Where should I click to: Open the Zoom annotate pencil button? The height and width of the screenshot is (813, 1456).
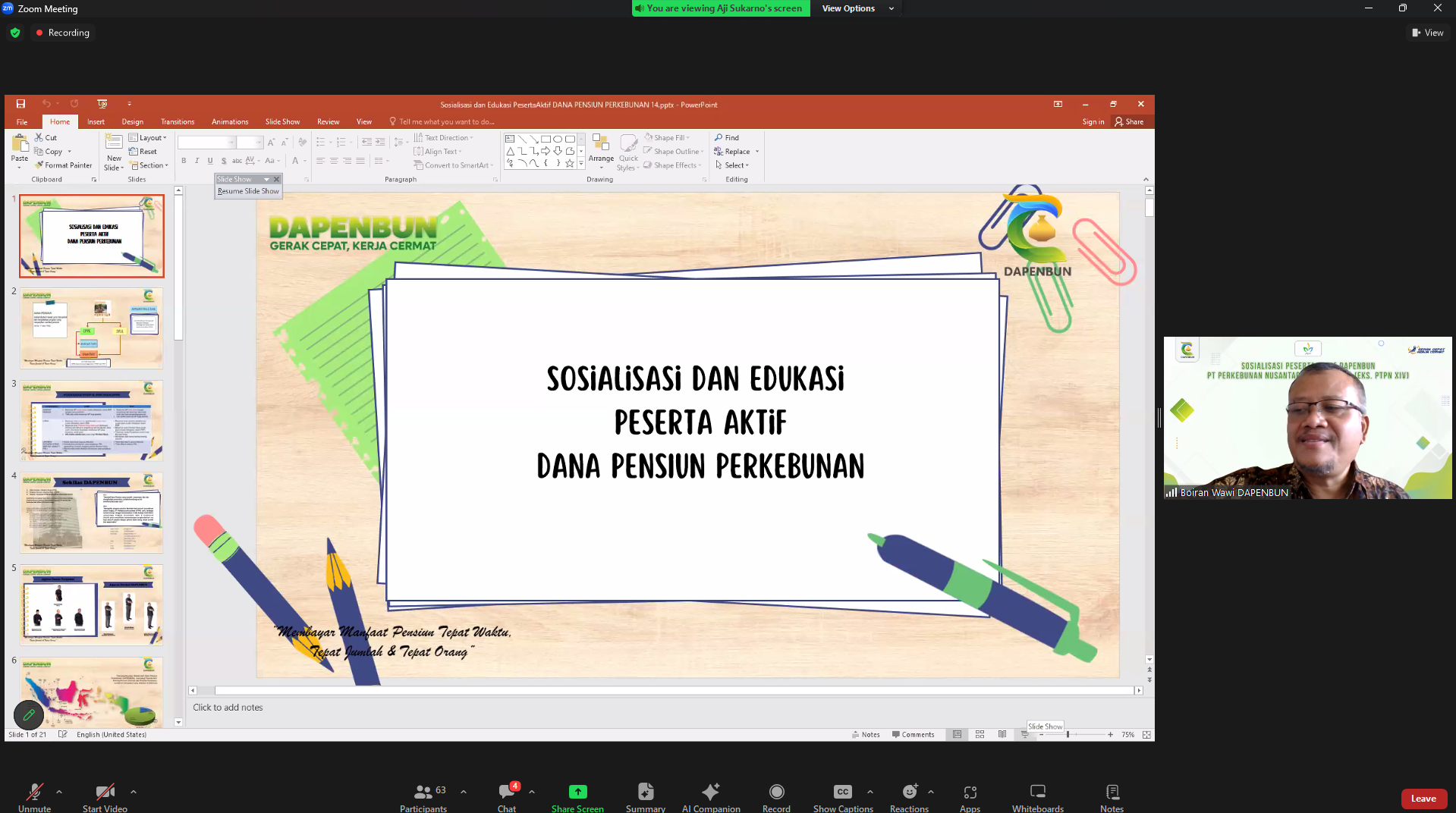pos(29,714)
